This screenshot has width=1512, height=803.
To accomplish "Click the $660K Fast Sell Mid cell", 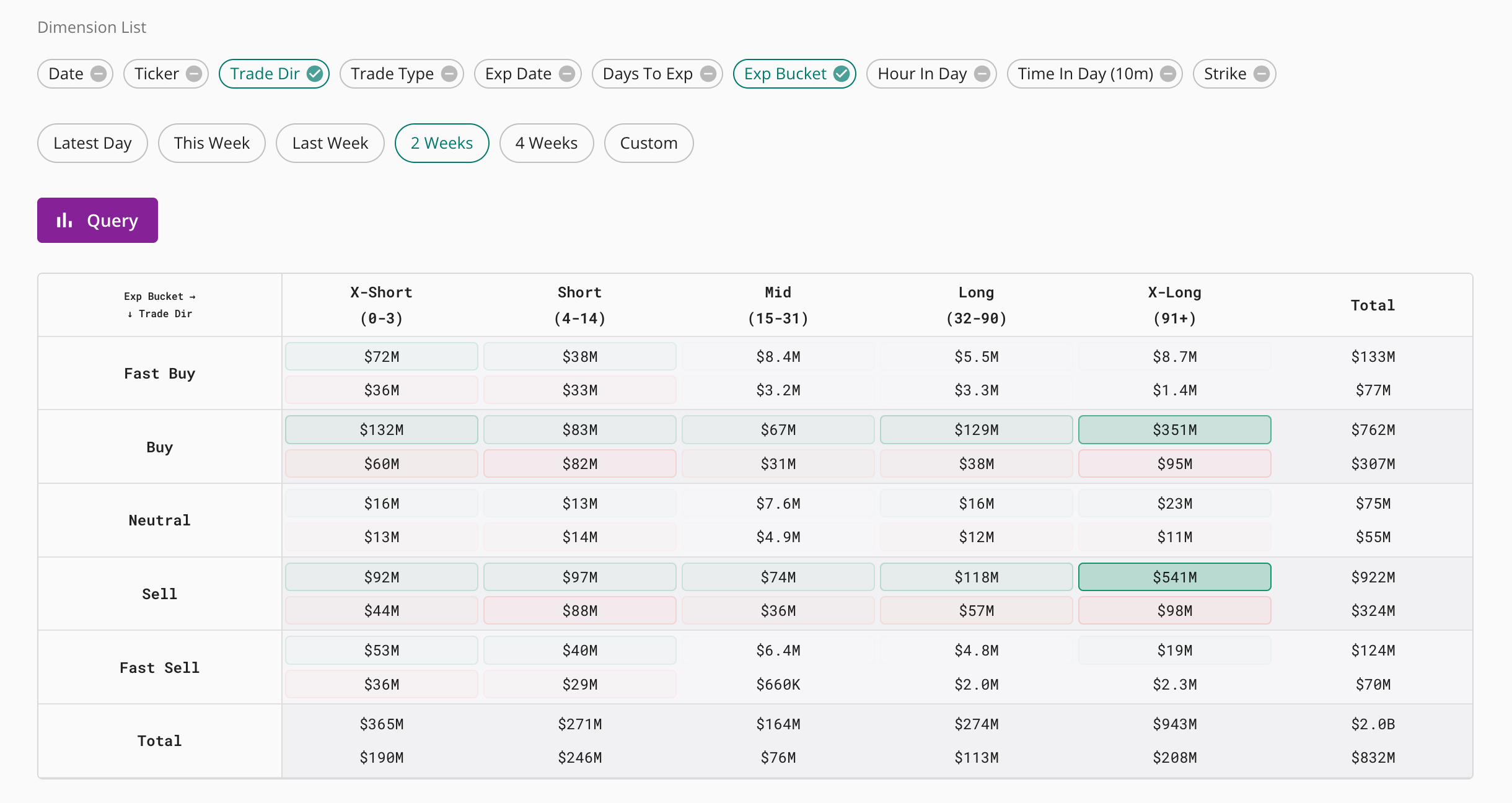I will coord(778,685).
